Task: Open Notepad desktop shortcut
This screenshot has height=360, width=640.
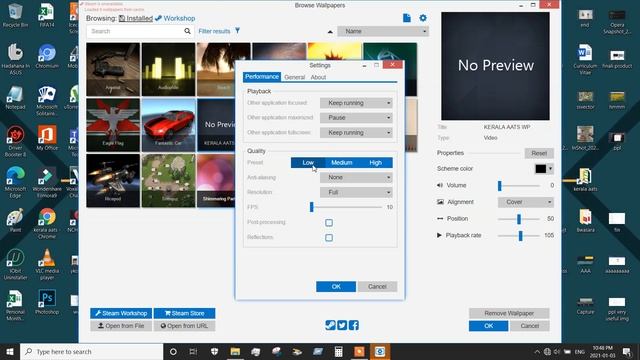Action: point(15,98)
